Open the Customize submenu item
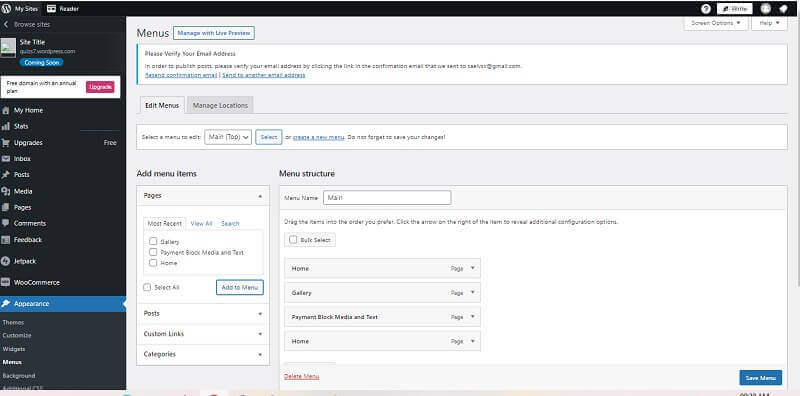 tap(17, 335)
